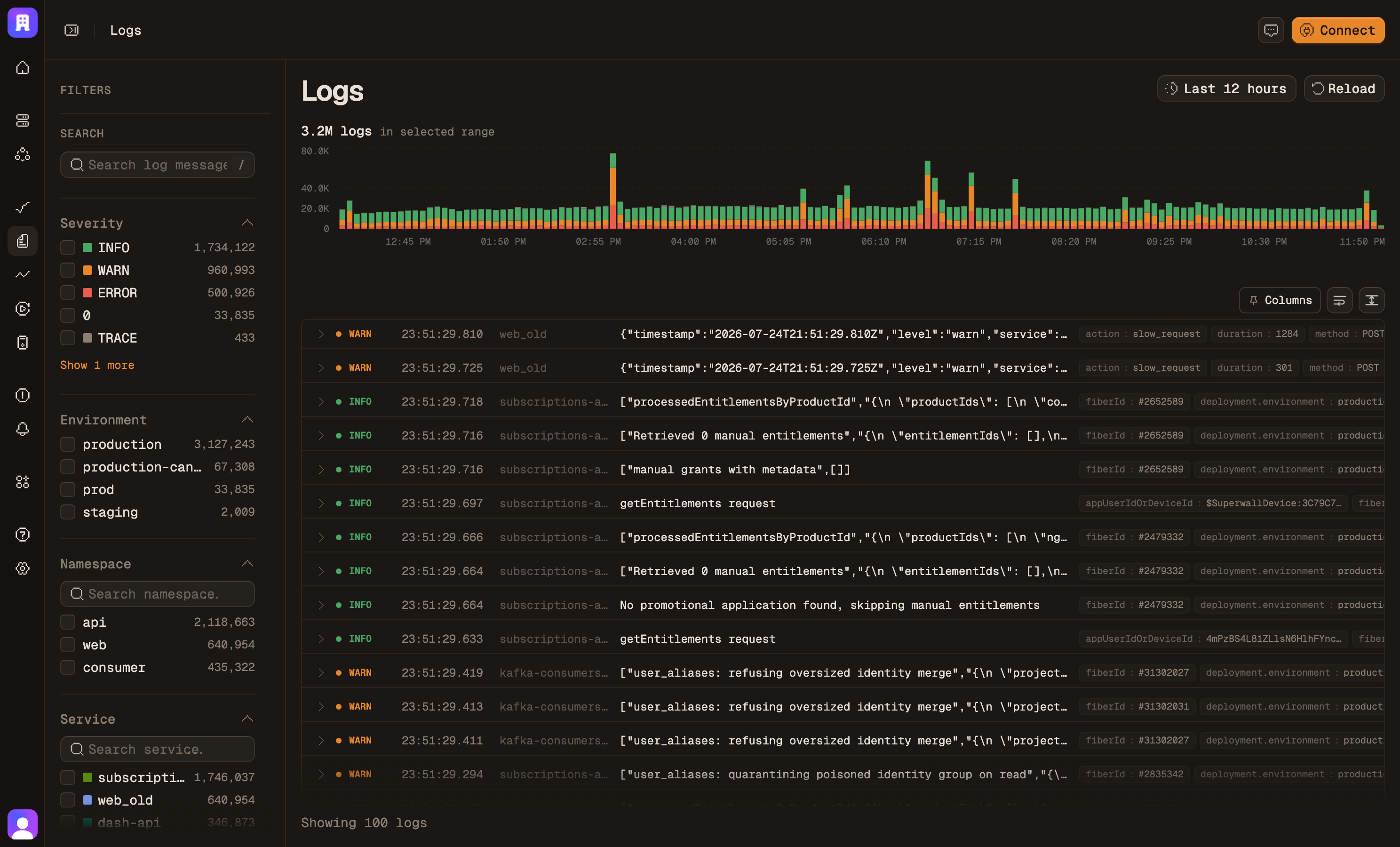Open the user avatar at sidebar bottom

click(22, 824)
